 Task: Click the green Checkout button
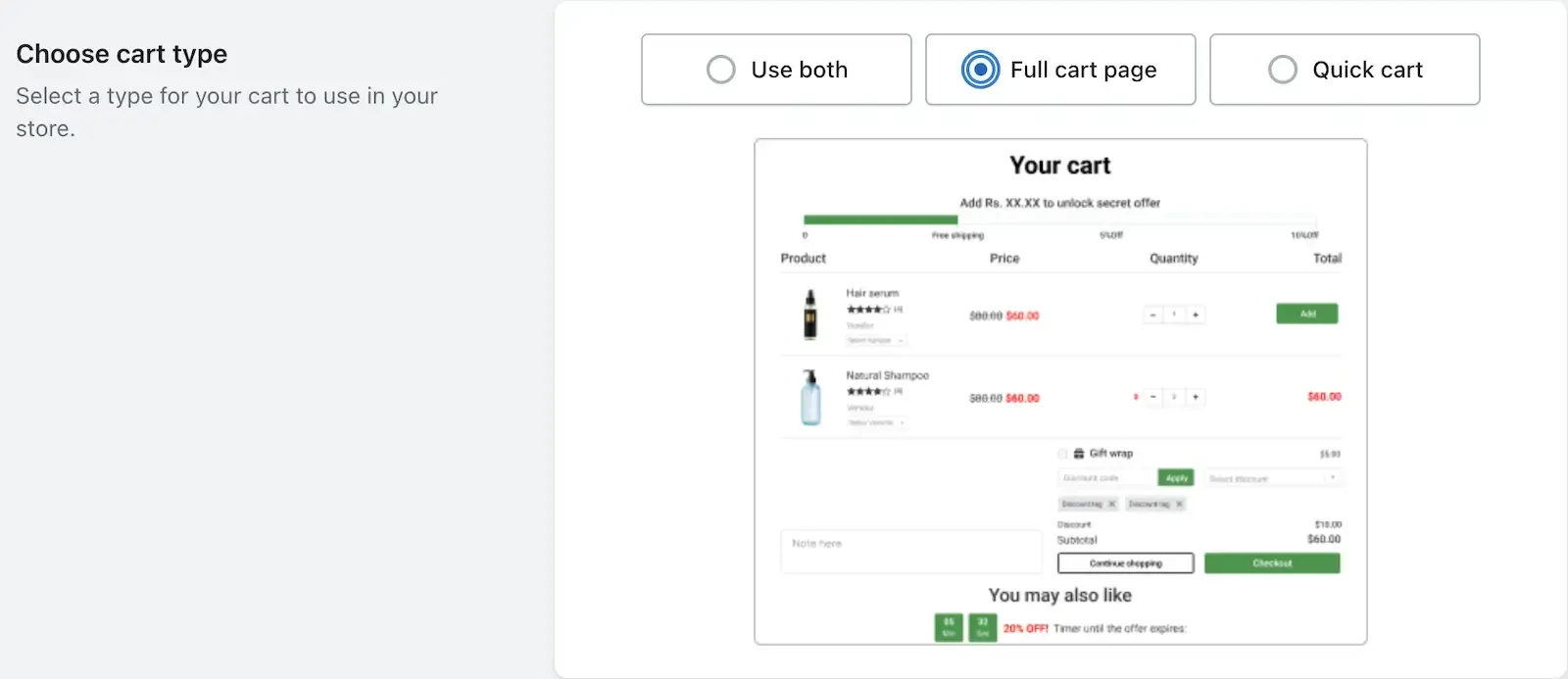(x=1272, y=563)
